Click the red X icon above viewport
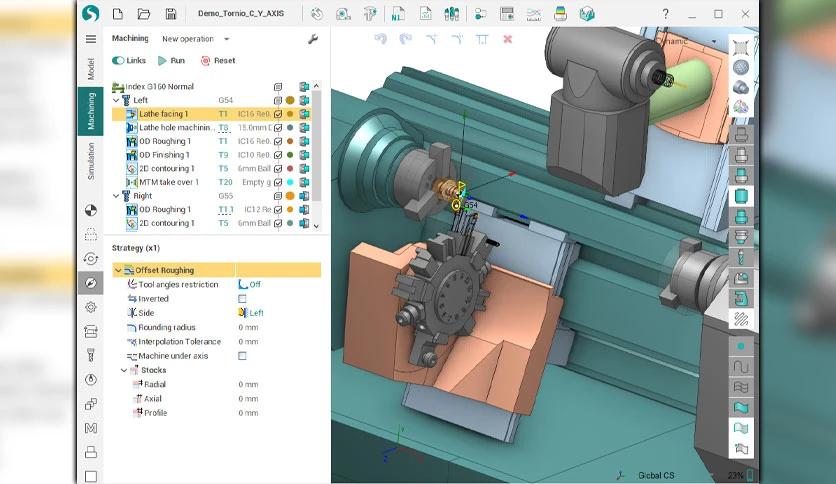 (x=508, y=39)
